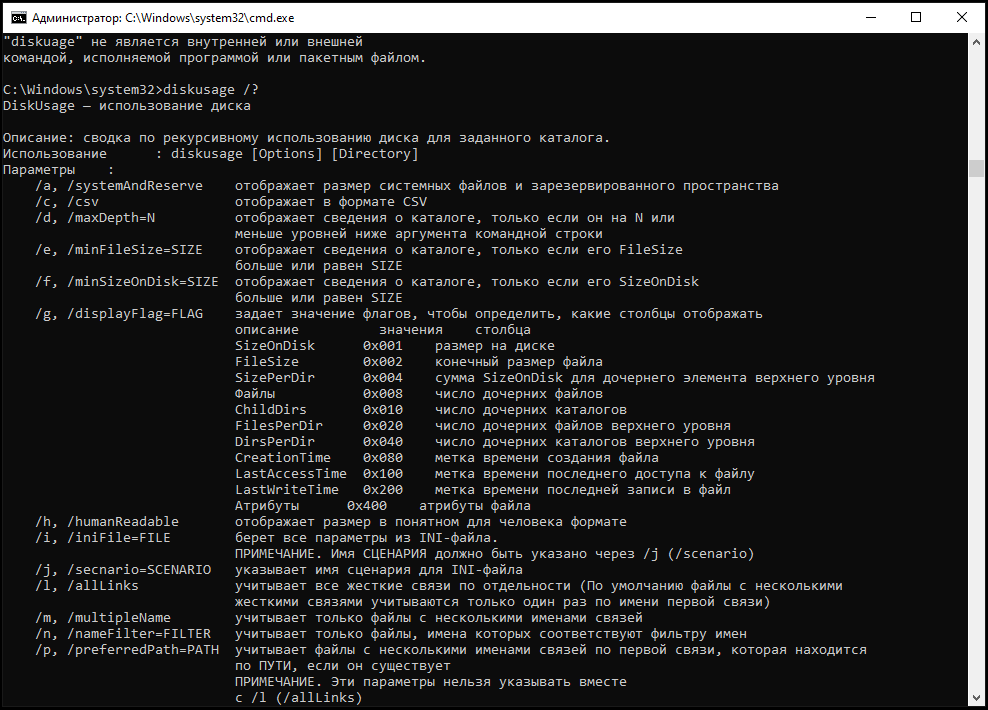
Task: Click the FilesPerDir flag name
Action: [279, 425]
